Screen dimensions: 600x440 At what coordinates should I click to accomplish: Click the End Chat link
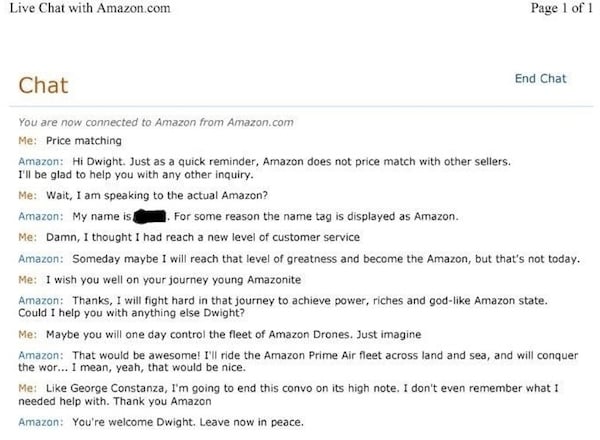click(540, 78)
